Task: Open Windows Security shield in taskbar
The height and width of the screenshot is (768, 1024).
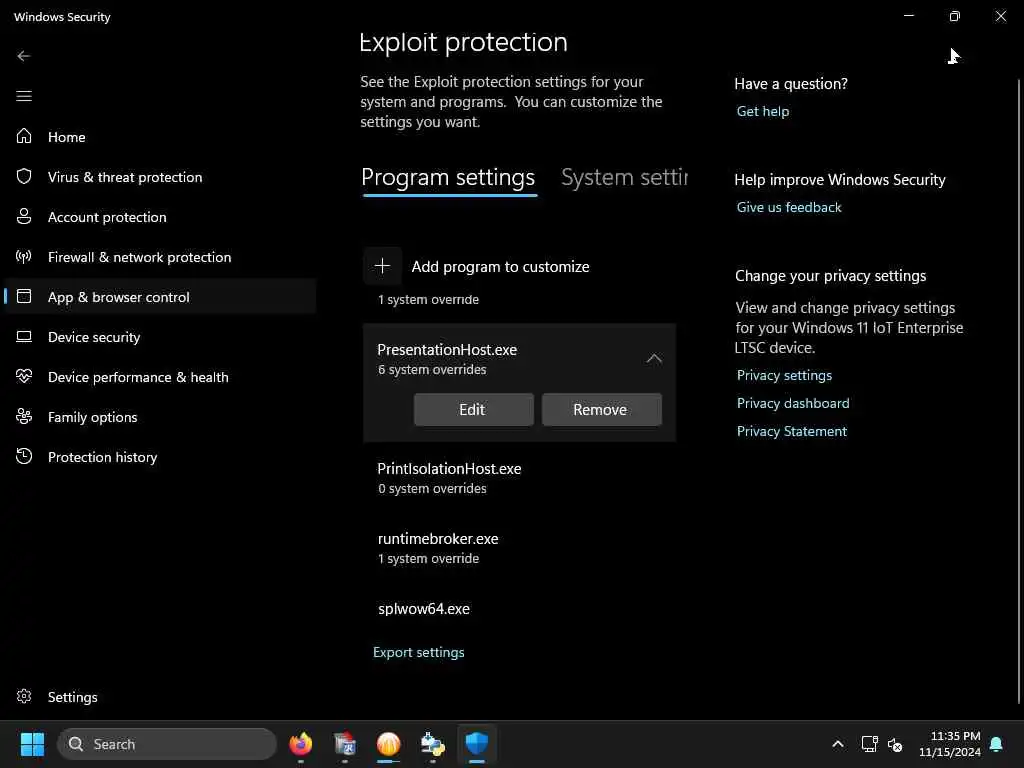Action: click(x=477, y=744)
